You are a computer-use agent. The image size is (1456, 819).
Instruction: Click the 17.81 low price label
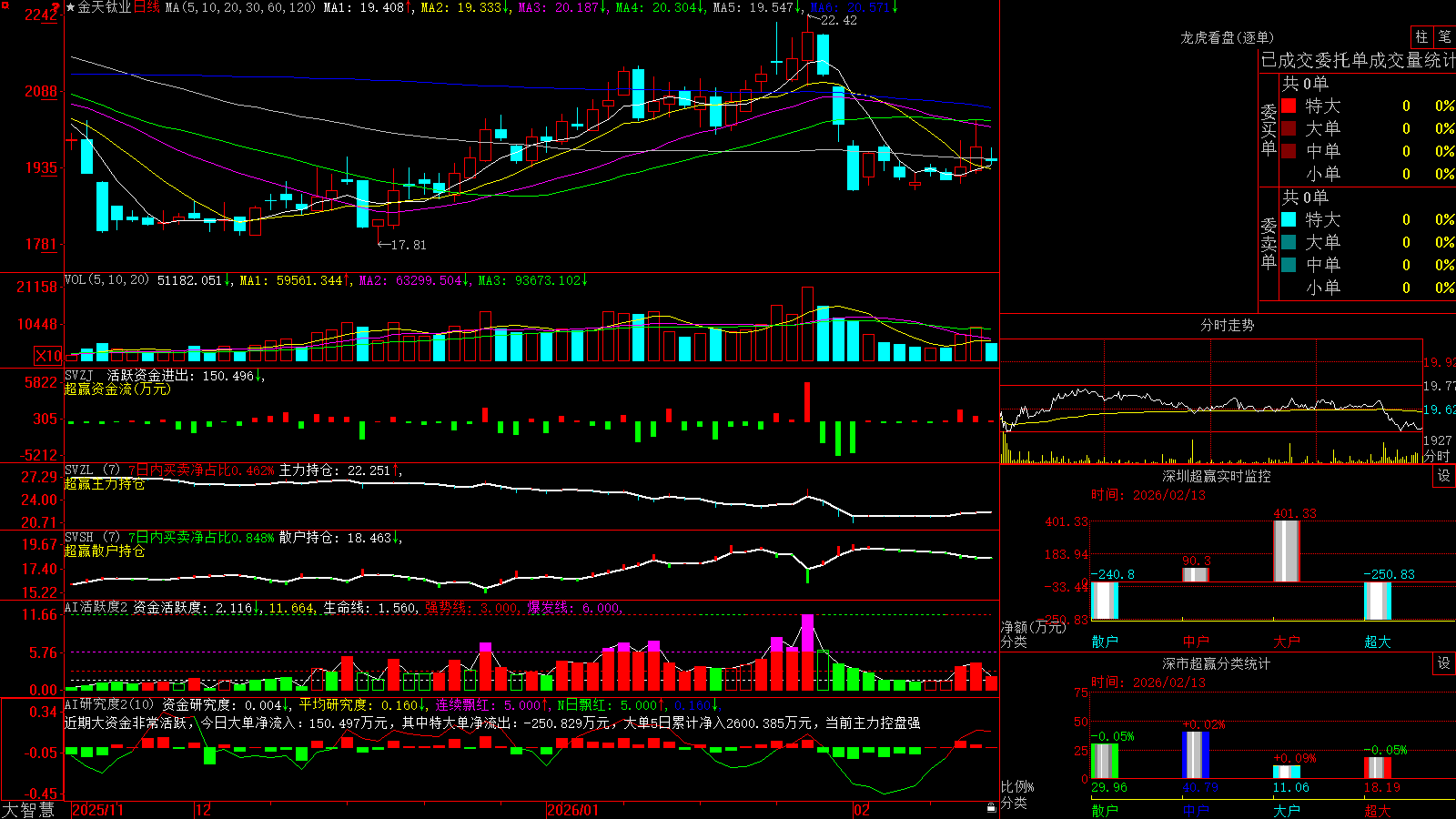pyautogui.click(x=408, y=245)
